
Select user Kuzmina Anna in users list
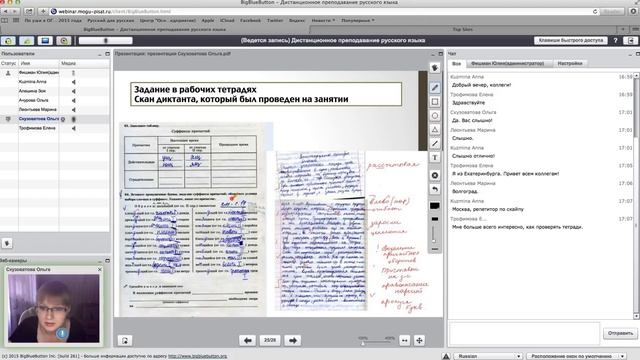(55, 82)
